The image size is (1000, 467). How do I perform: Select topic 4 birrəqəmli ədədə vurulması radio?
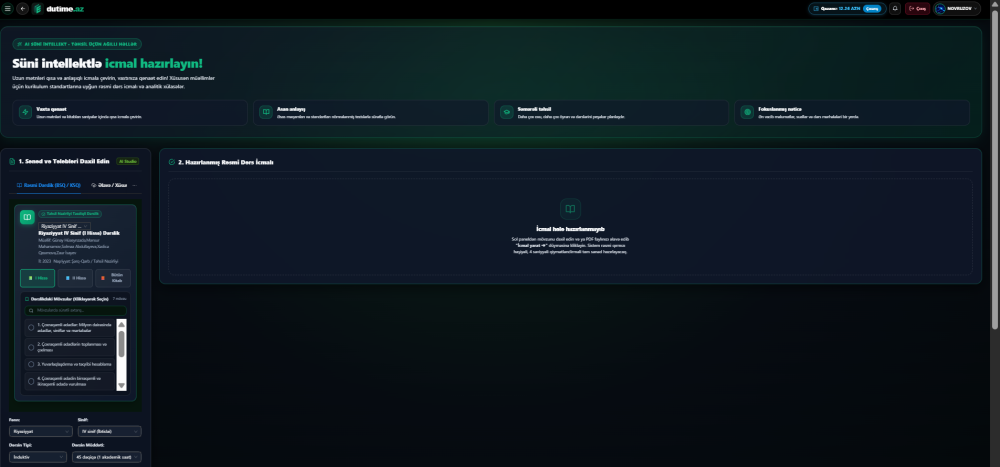click(31, 382)
